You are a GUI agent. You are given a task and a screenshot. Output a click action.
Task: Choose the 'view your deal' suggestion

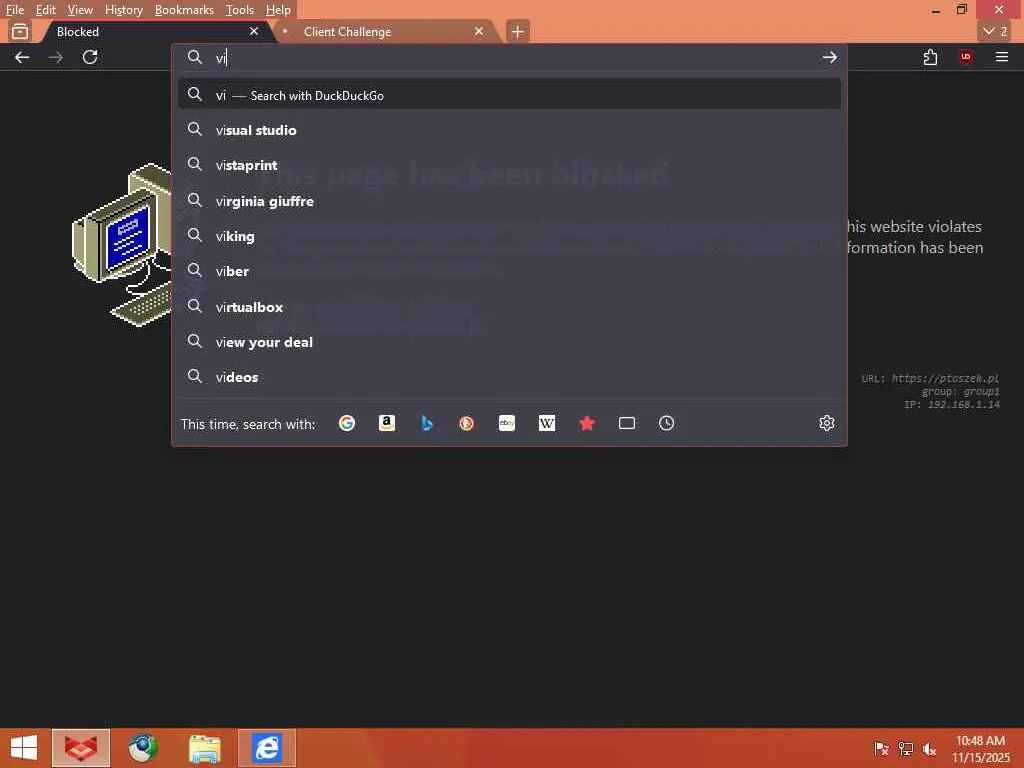tap(509, 342)
